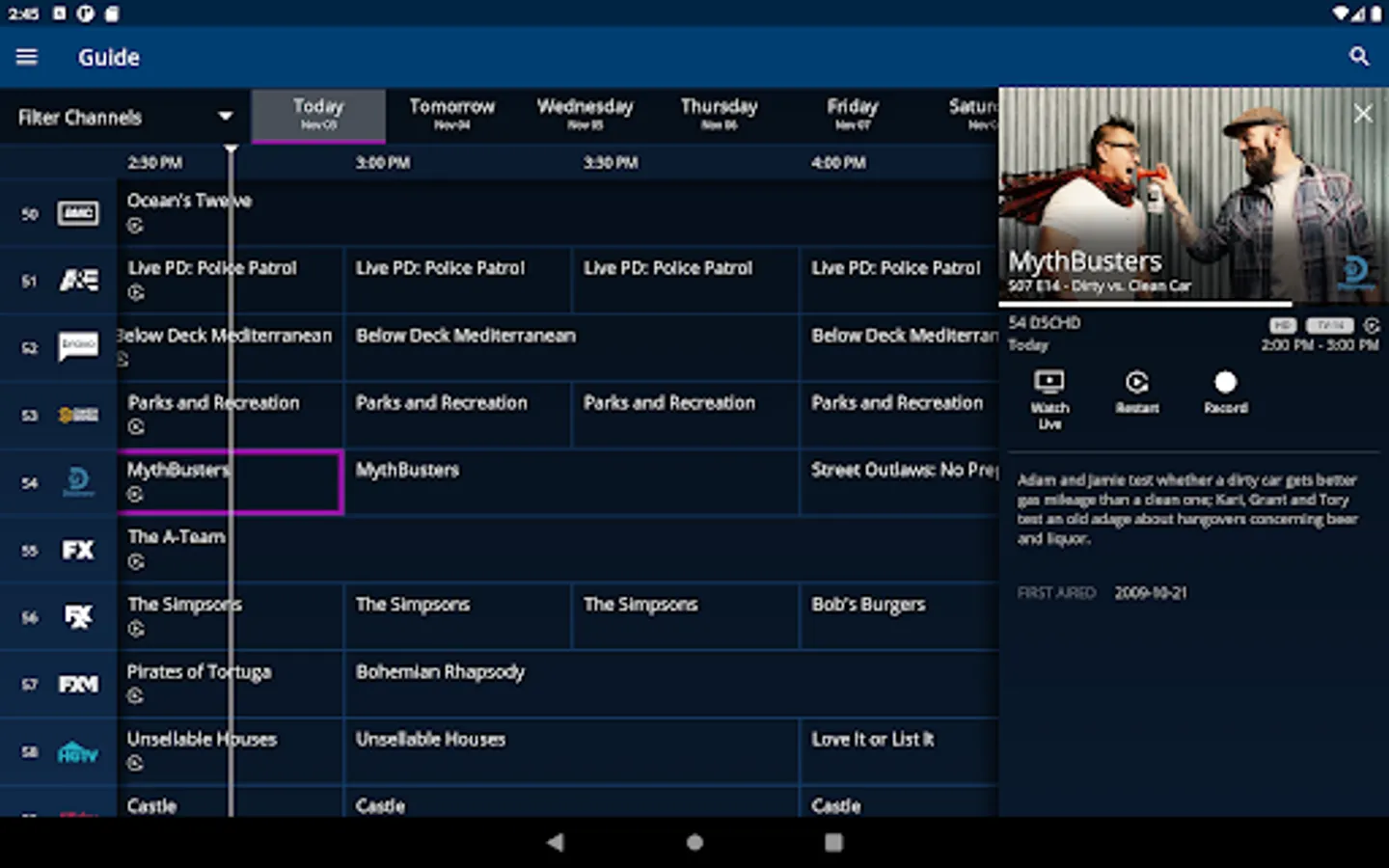Switch to the Tomorrow tab
The width and height of the screenshot is (1389, 868).
pos(451,116)
